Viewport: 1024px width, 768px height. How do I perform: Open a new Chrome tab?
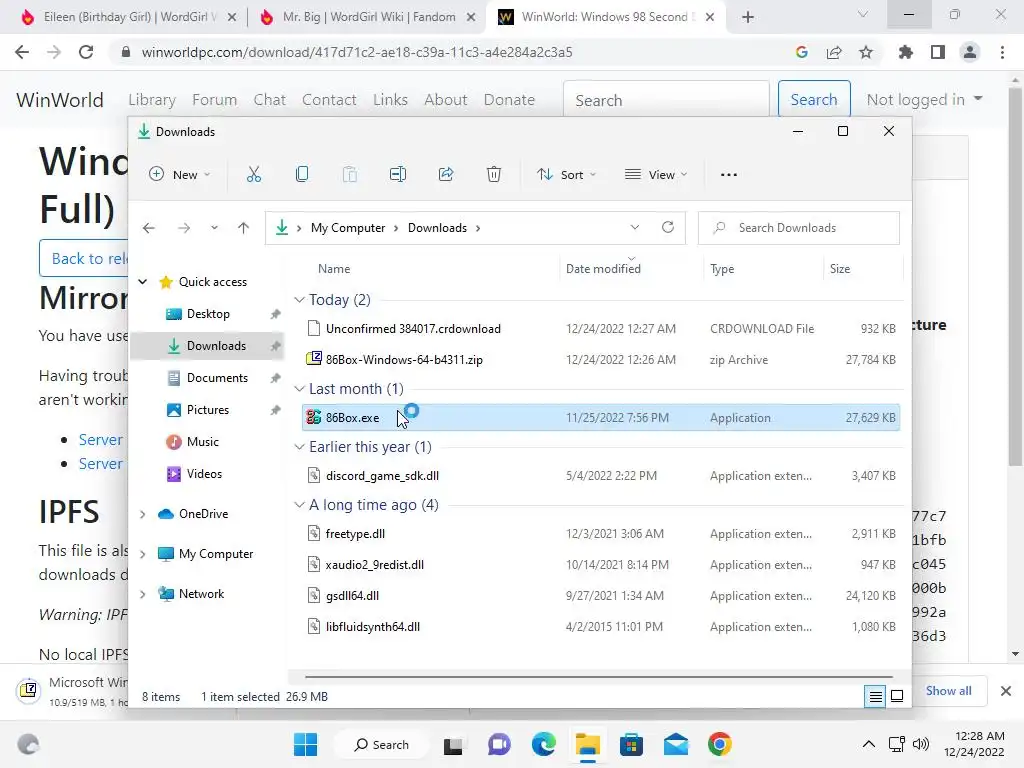click(x=748, y=18)
